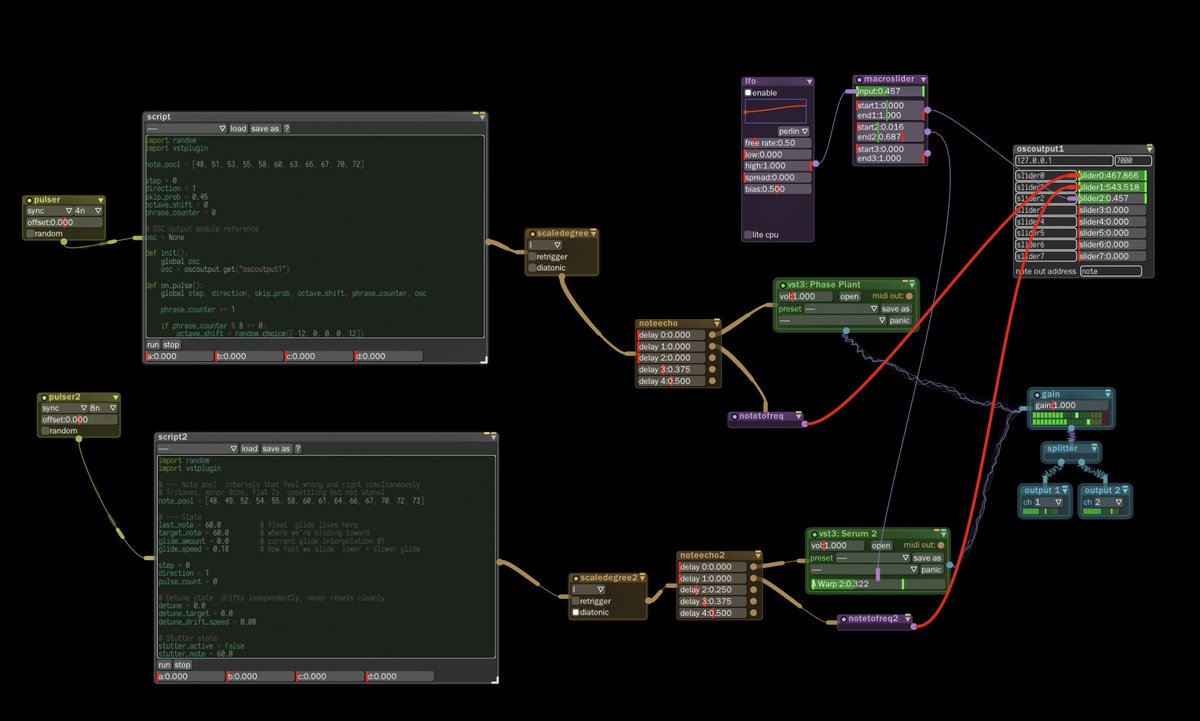1200x721 pixels.
Task: Click Phase Plant midi out circle
Action: pos(909,296)
